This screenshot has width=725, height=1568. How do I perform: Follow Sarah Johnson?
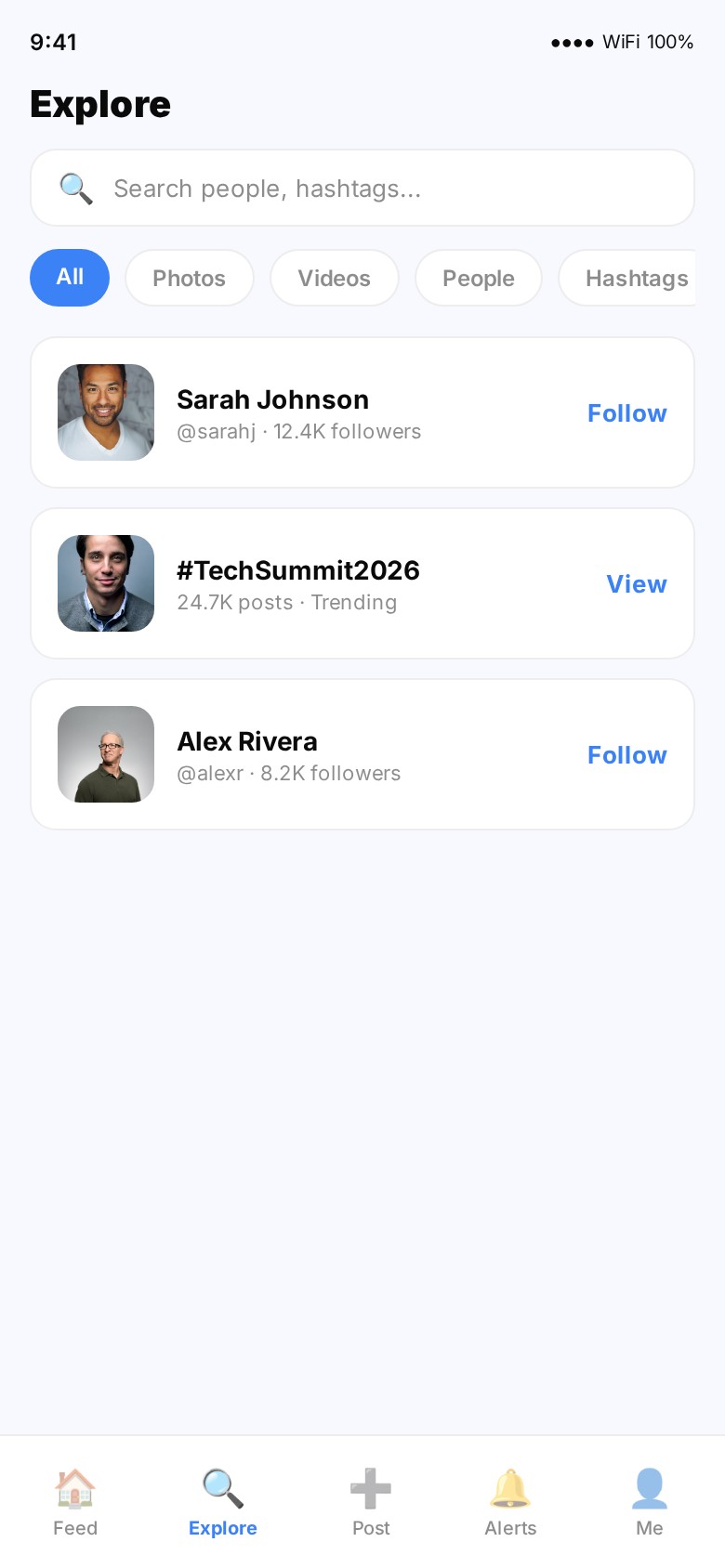pos(627,413)
